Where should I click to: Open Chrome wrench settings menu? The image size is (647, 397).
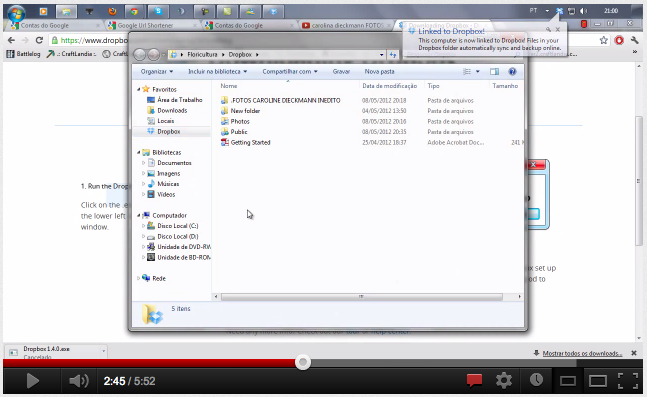tap(635, 40)
